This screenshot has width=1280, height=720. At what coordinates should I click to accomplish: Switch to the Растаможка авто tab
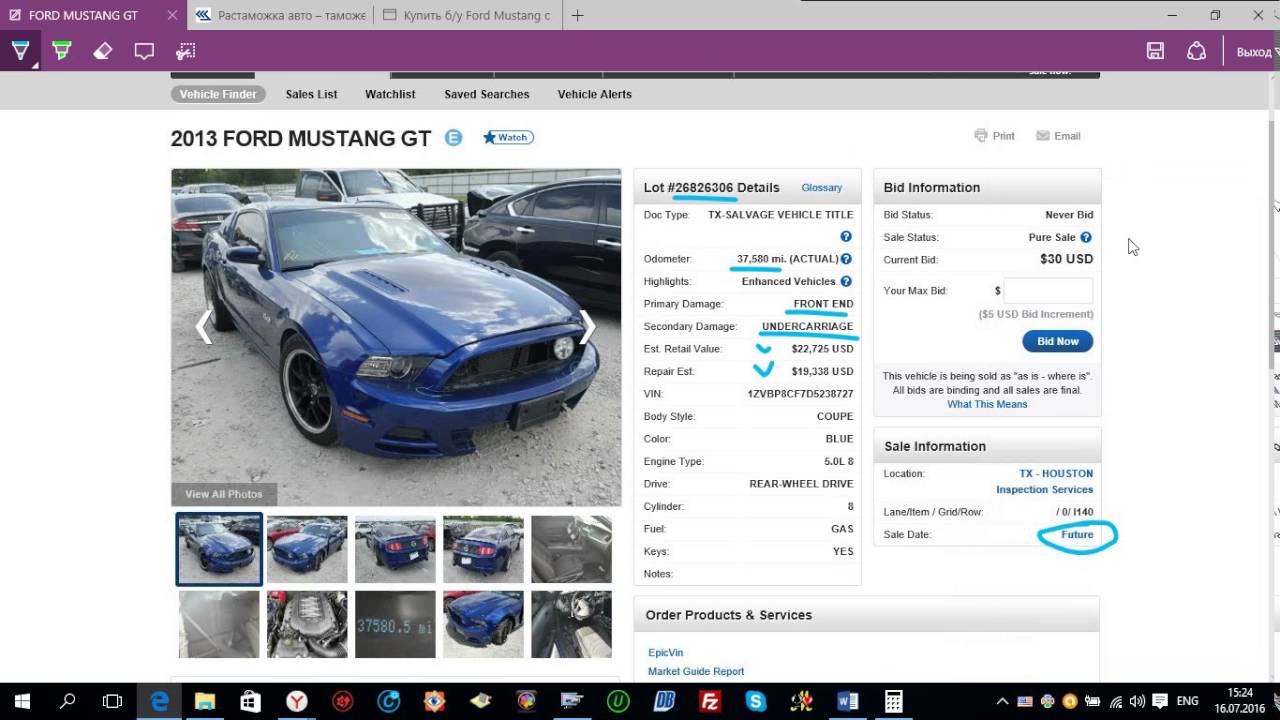281,15
